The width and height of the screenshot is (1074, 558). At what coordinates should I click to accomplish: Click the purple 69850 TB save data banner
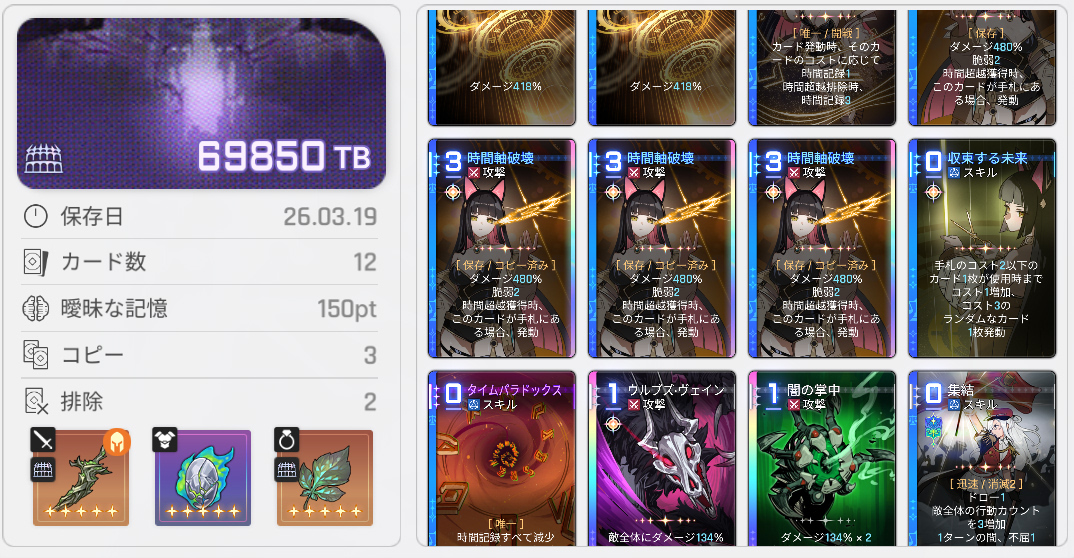[x=201, y=103]
